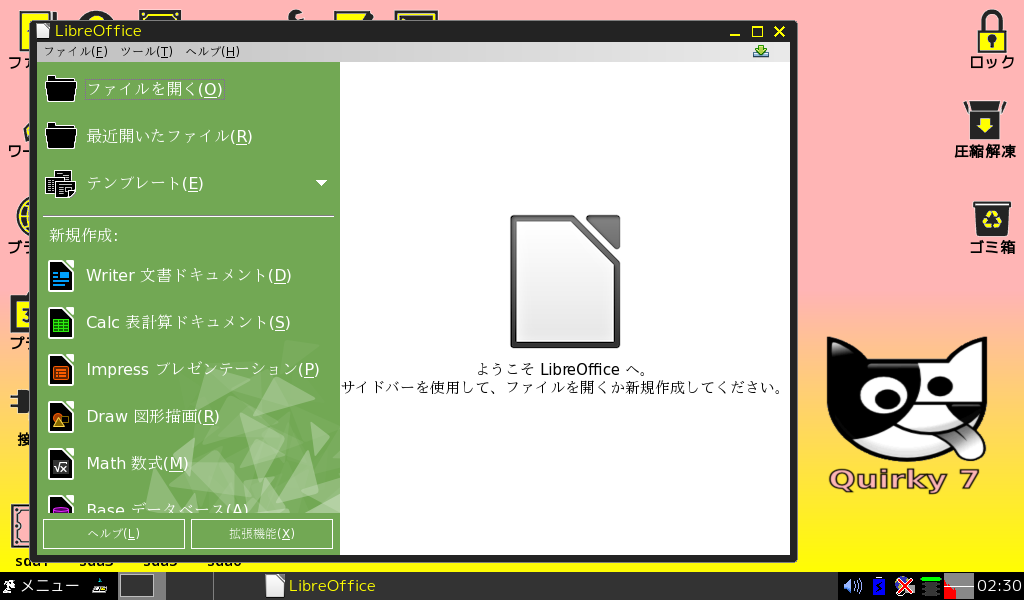
Task: Click the Draw drawing icon
Action: pos(61,417)
